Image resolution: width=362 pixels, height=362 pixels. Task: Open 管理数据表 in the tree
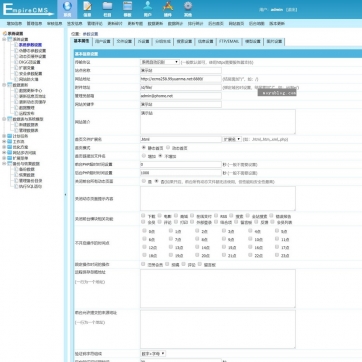(28, 130)
